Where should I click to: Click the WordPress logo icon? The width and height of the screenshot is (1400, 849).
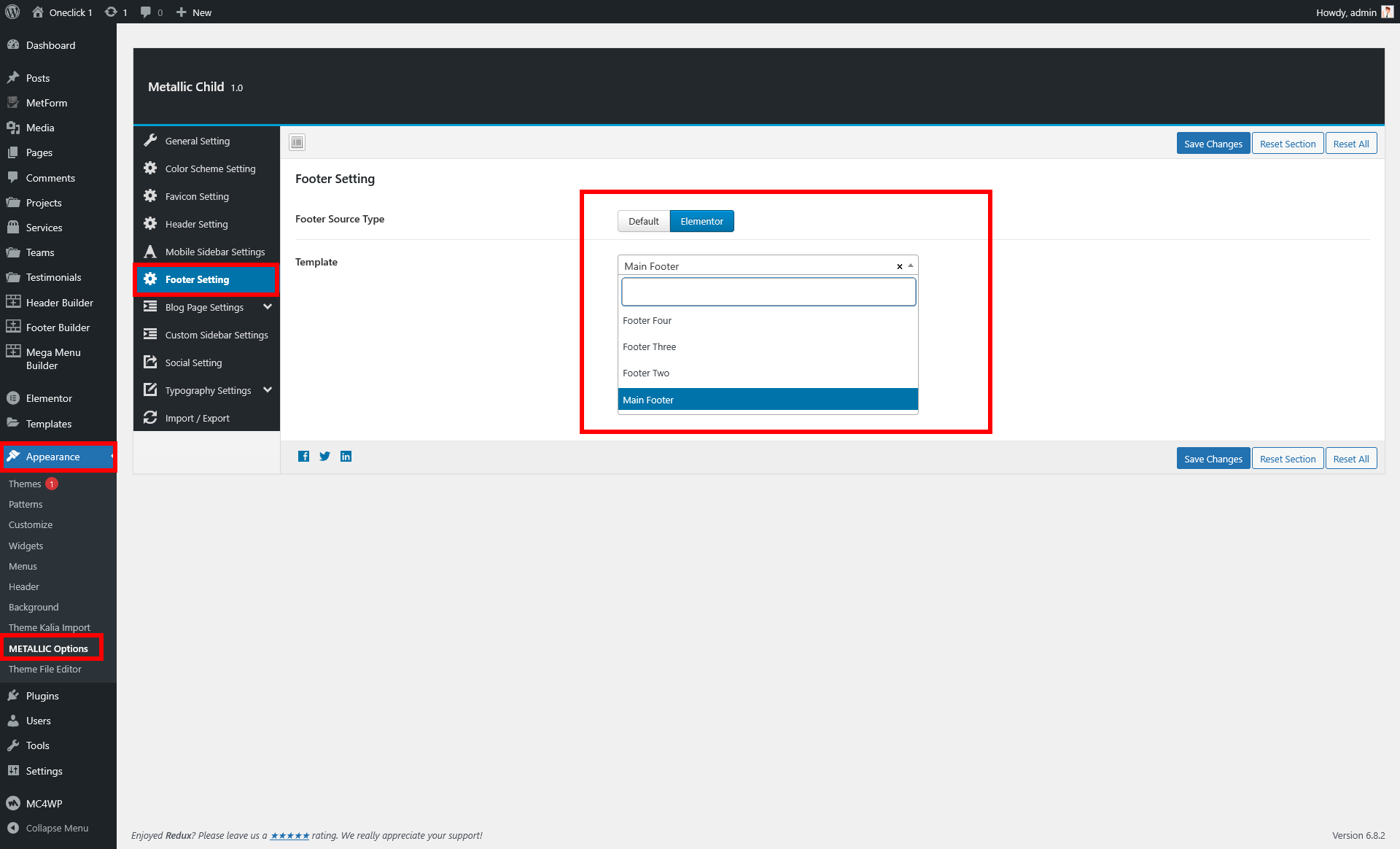pyautogui.click(x=12, y=12)
